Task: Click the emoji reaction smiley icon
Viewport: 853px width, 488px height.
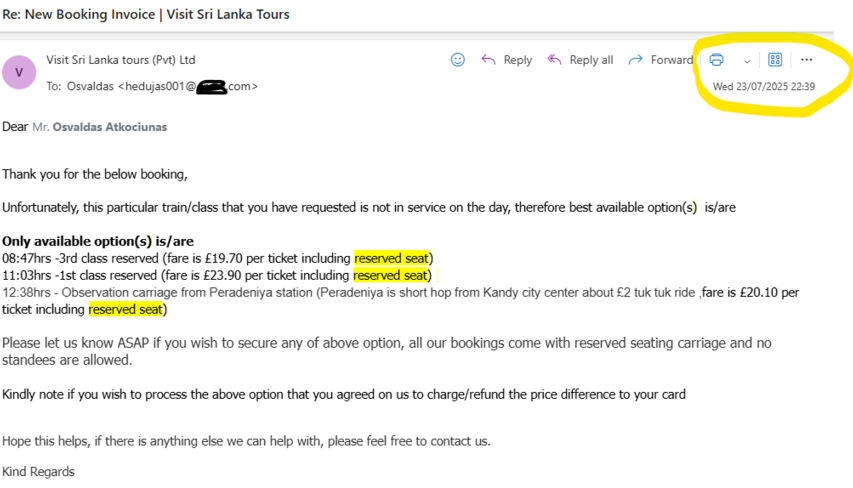Action: tap(458, 60)
